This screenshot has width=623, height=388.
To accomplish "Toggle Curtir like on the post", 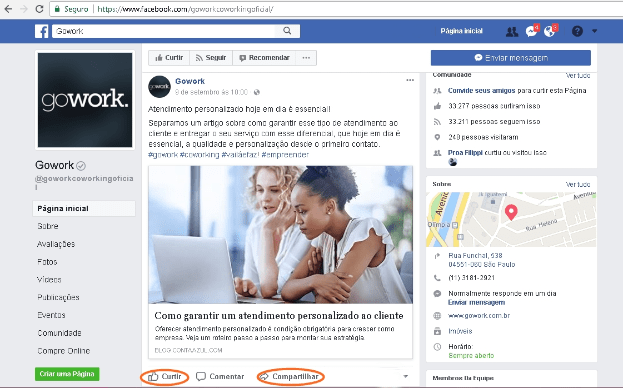I will click(x=164, y=376).
